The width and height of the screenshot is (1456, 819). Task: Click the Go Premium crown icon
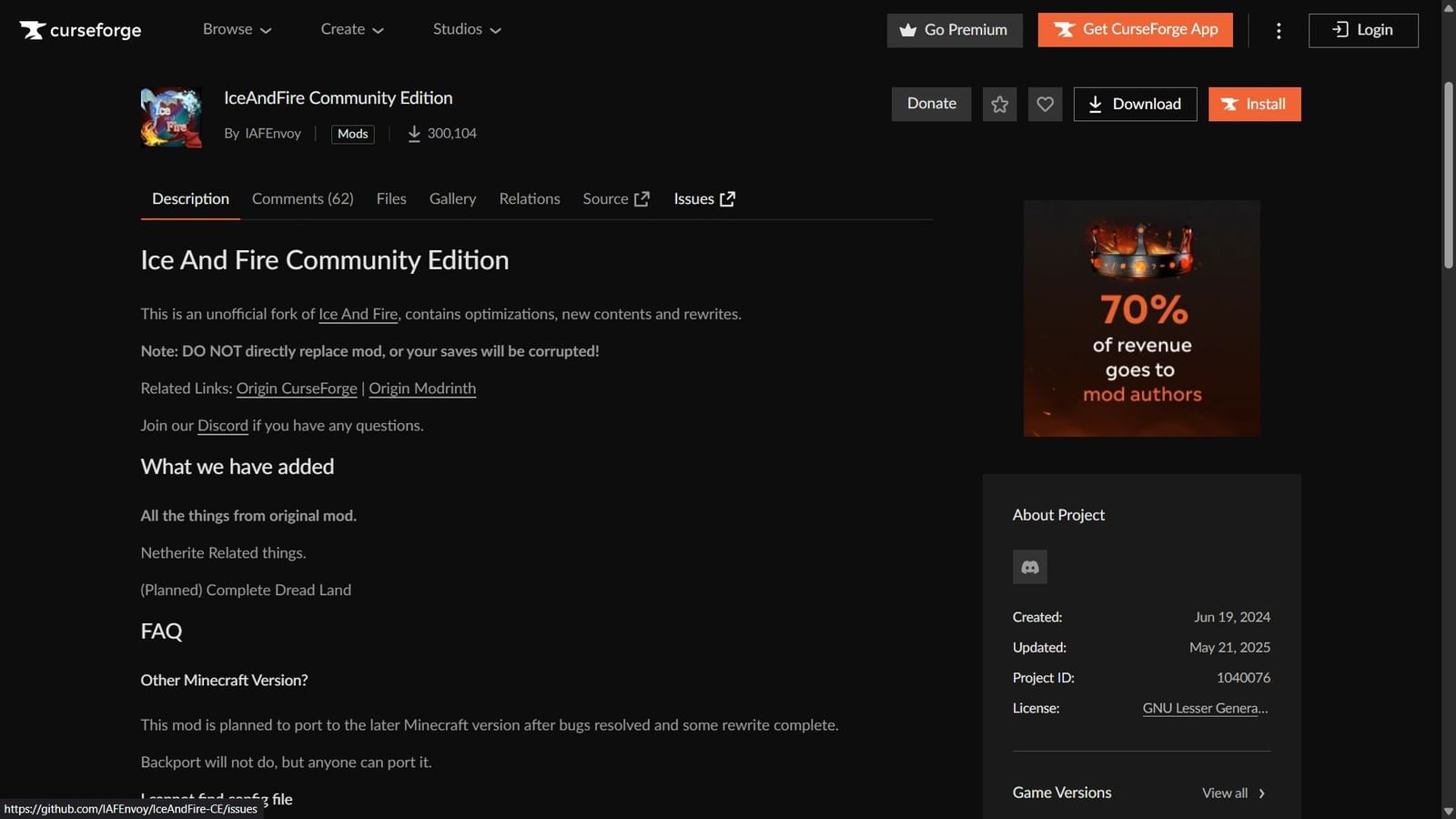coord(906,30)
